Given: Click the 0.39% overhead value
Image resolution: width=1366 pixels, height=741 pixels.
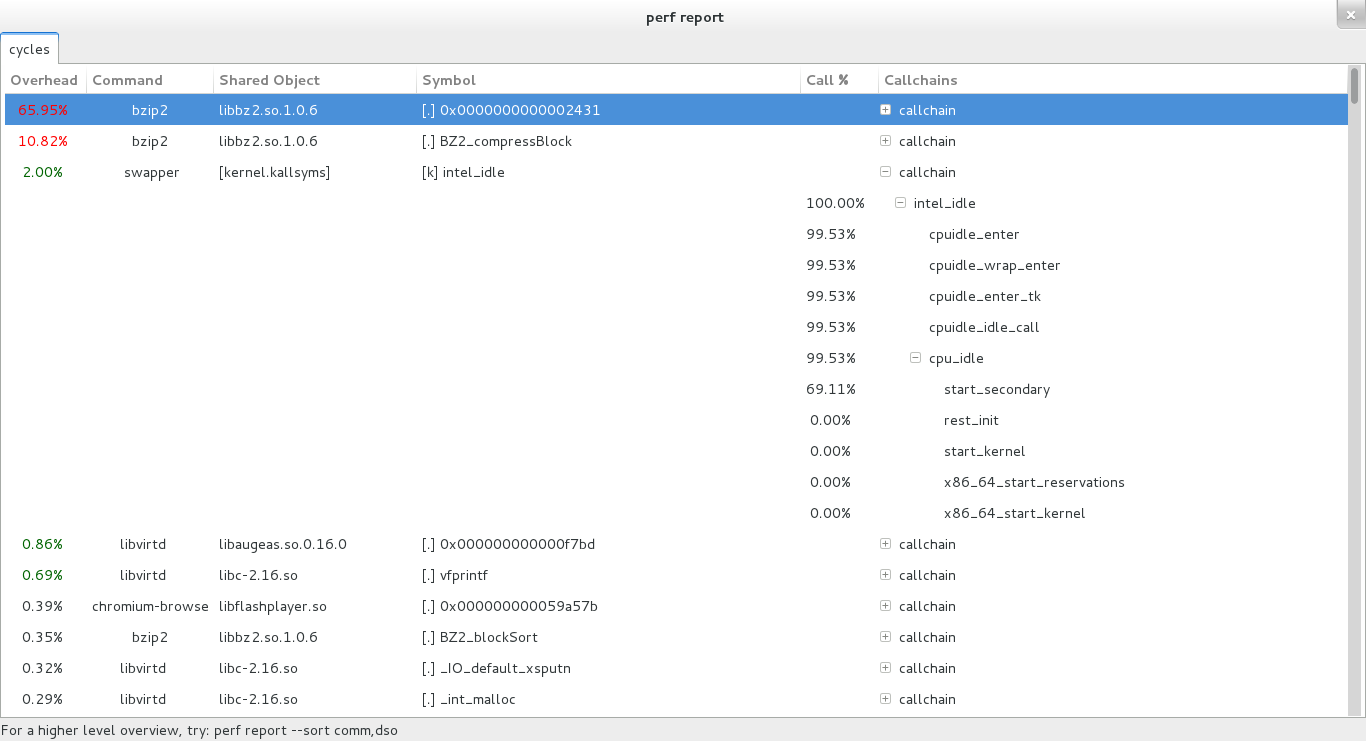Looking at the screenshot, I should coord(43,606).
